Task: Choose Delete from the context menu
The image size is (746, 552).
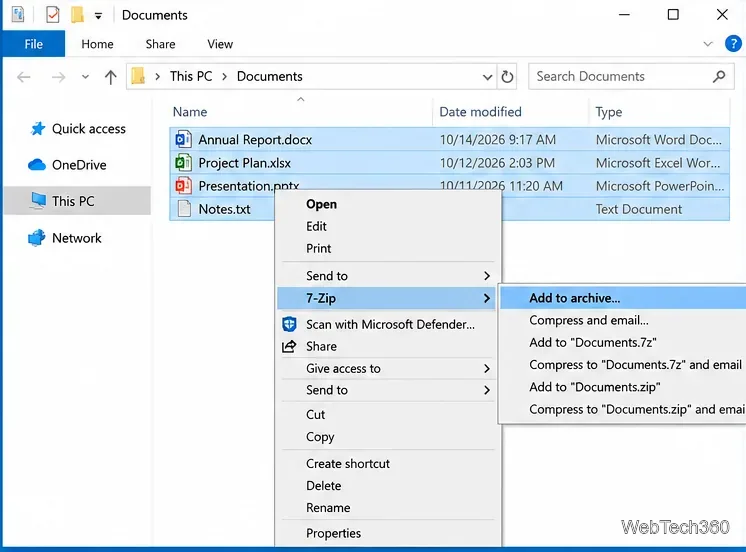Action: click(388, 486)
